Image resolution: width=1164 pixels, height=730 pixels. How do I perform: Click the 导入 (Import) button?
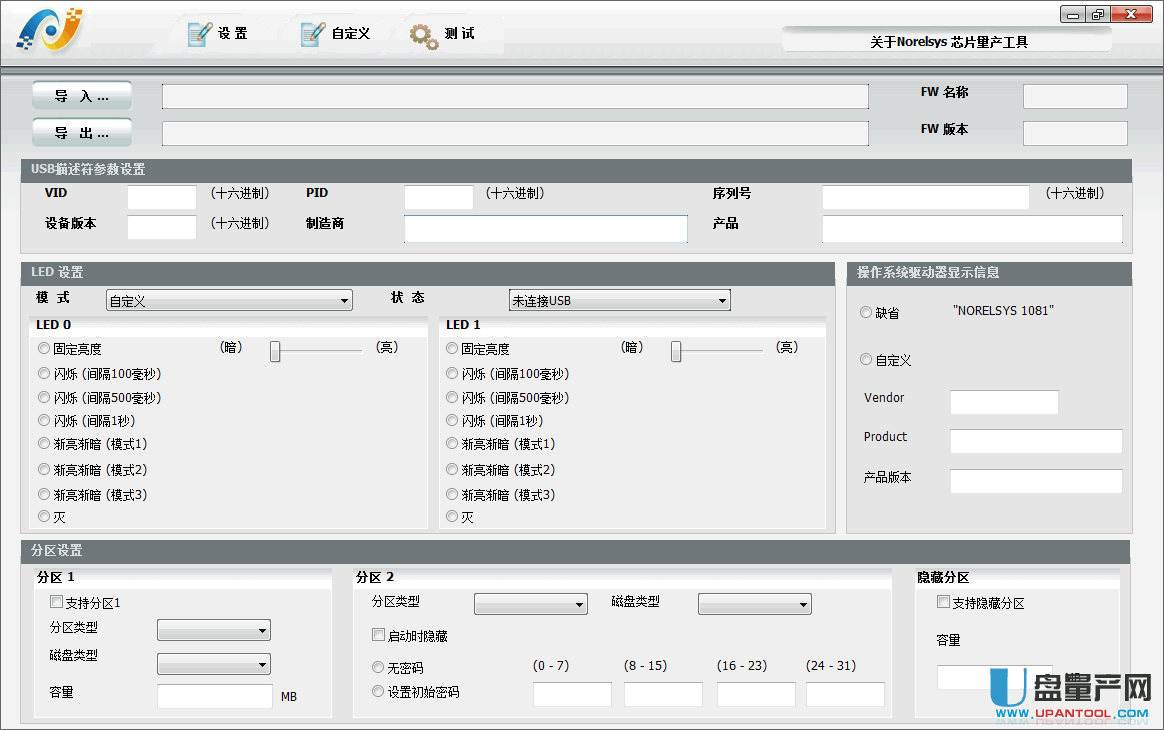(81, 95)
